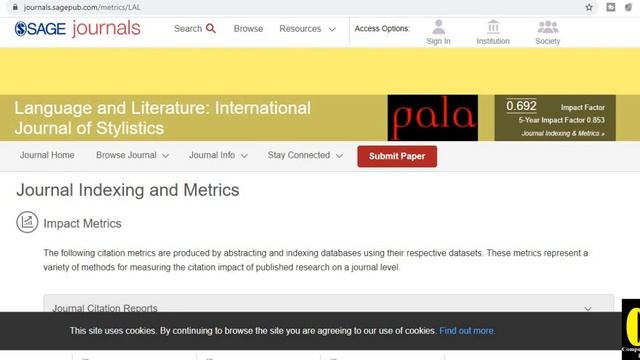The image size is (640, 360).
Task: Click the journal title Language and Literature
Action: tap(162, 118)
